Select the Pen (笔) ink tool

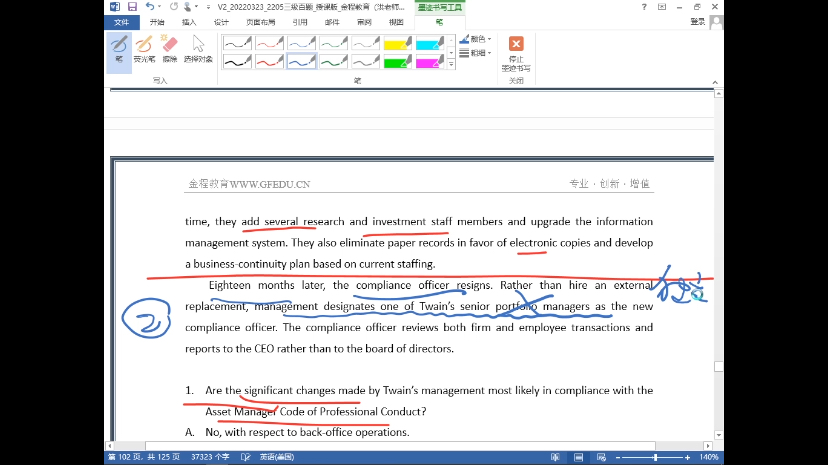coord(118,48)
